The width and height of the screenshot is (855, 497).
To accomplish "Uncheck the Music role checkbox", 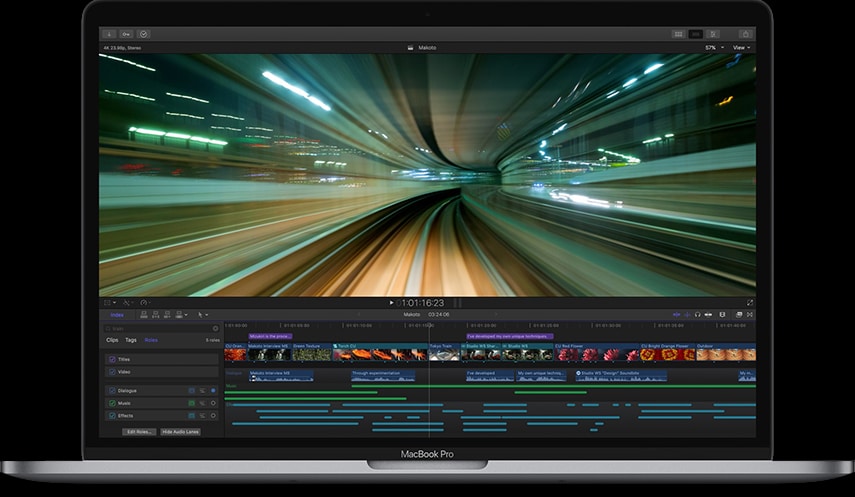I will [x=112, y=403].
